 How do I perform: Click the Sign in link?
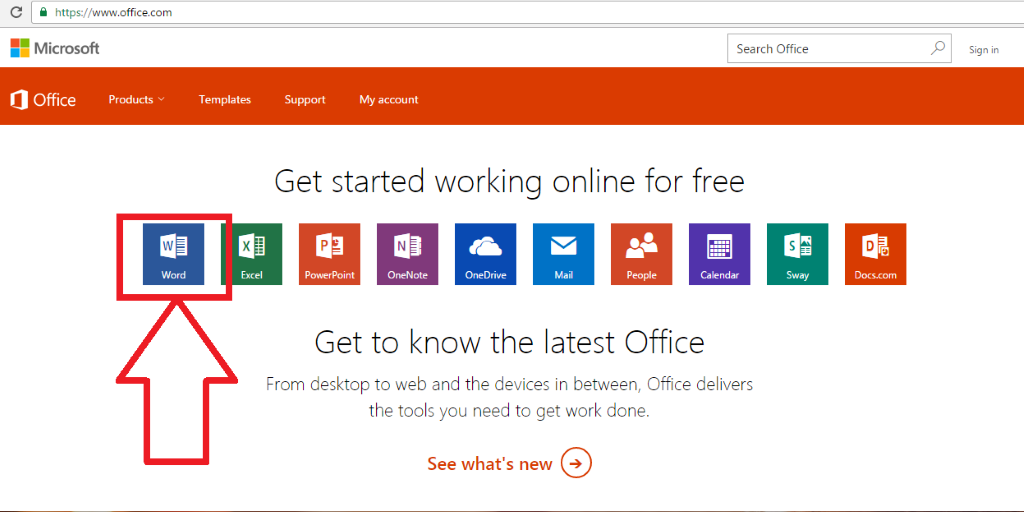(x=984, y=50)
